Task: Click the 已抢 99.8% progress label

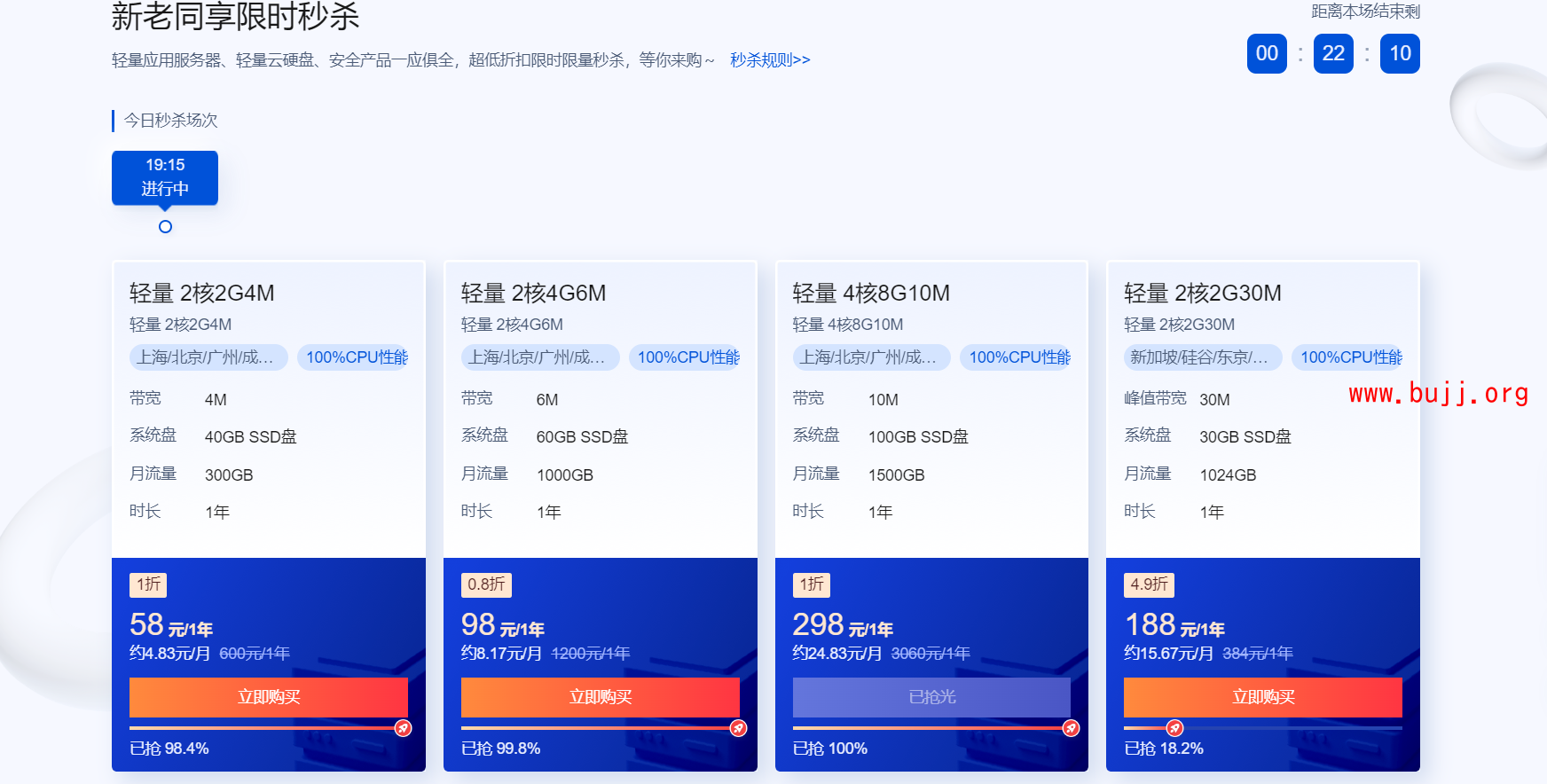Action: tap(501, 749)
